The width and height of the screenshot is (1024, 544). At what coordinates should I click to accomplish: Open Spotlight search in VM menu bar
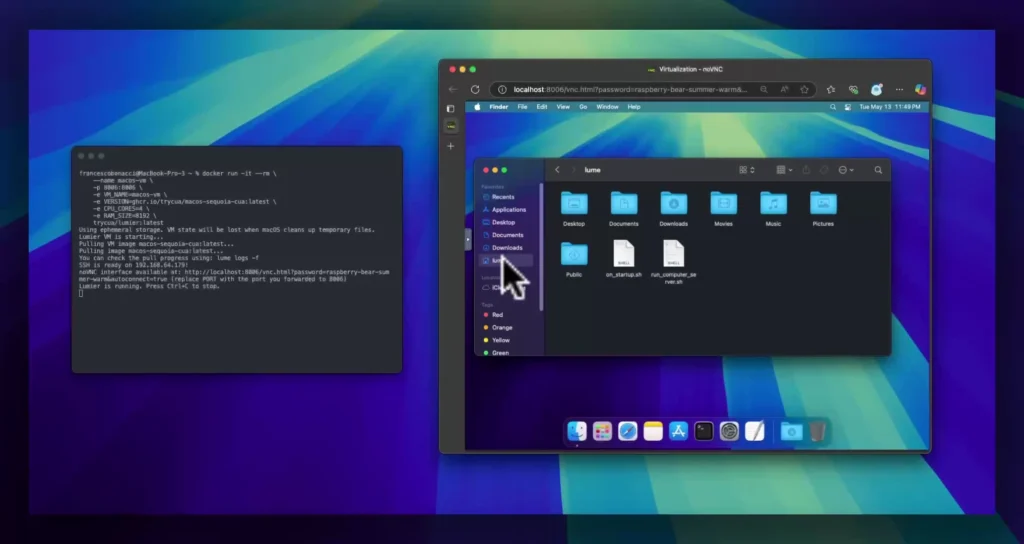click(x=833, y=106)
